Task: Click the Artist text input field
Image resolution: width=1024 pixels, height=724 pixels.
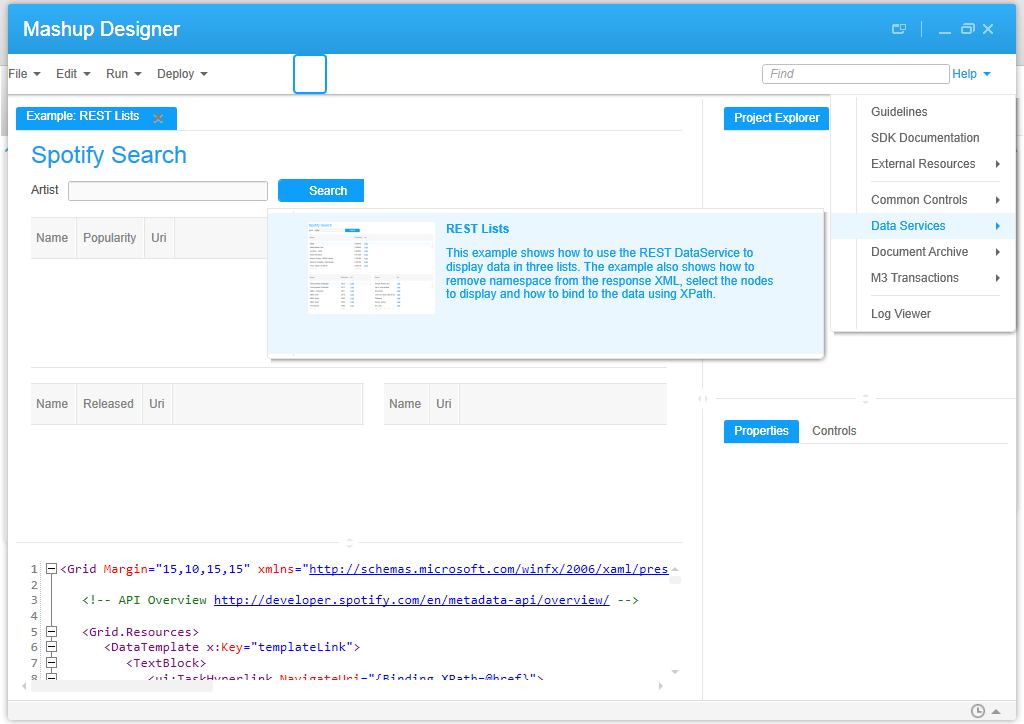Action: tap(168, 191)
